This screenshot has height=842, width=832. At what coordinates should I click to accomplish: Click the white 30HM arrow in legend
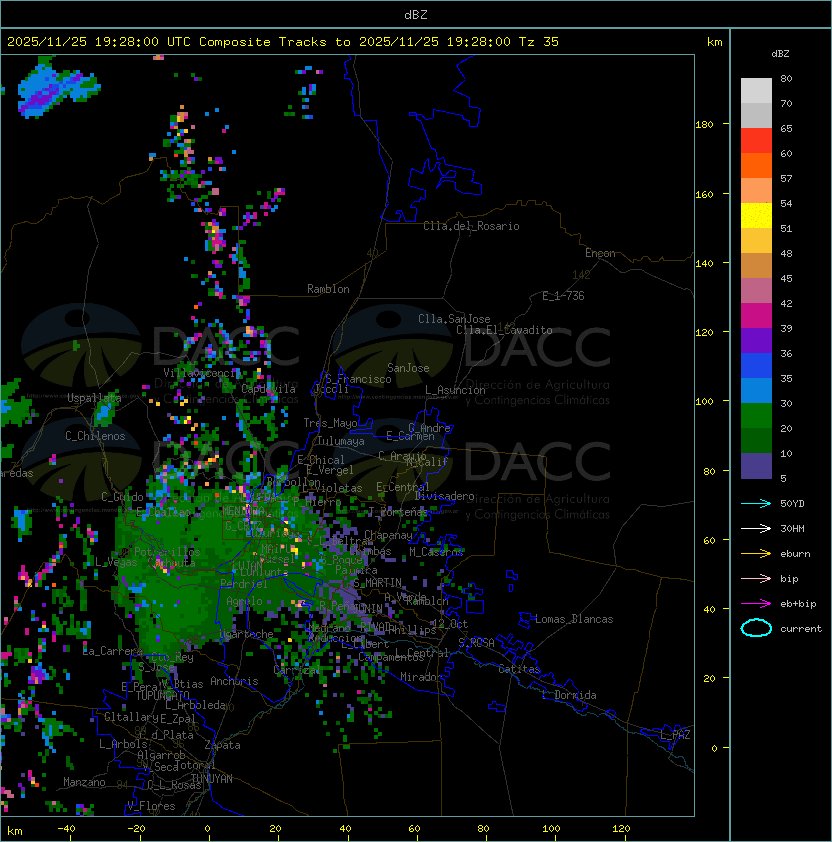[x=756, y=528]
